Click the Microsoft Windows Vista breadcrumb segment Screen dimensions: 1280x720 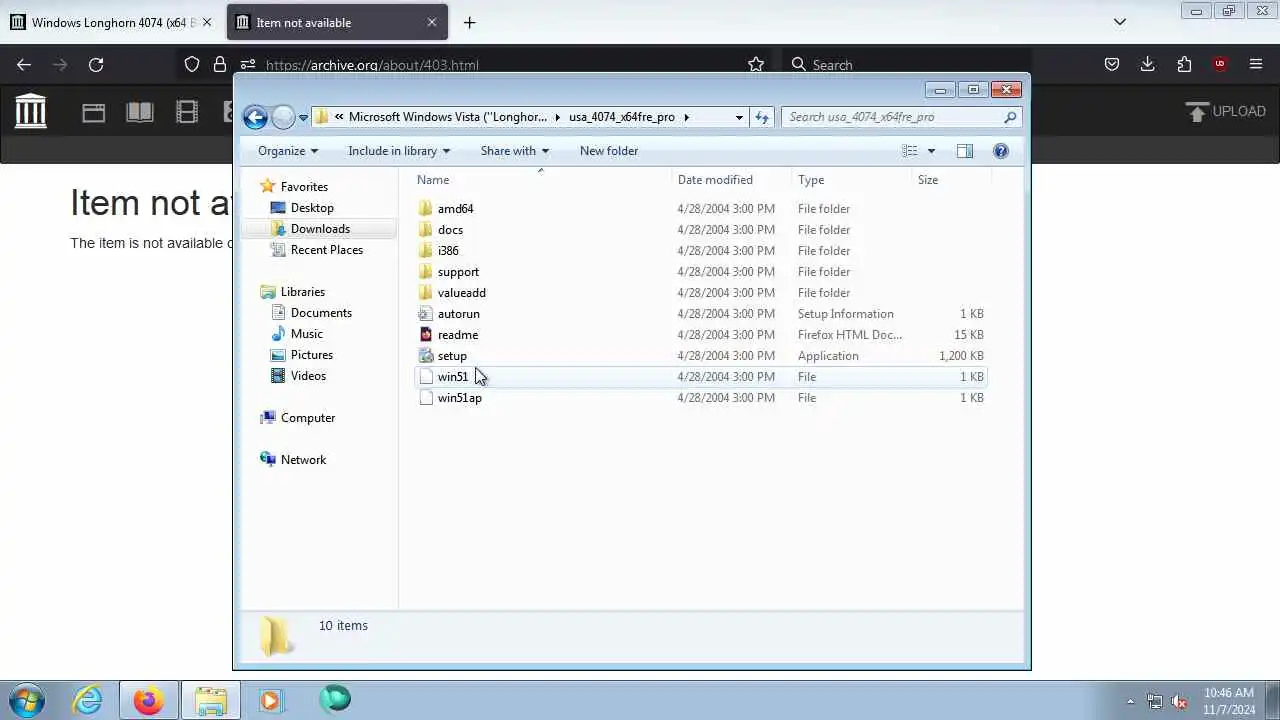click(x=448, y=117)
